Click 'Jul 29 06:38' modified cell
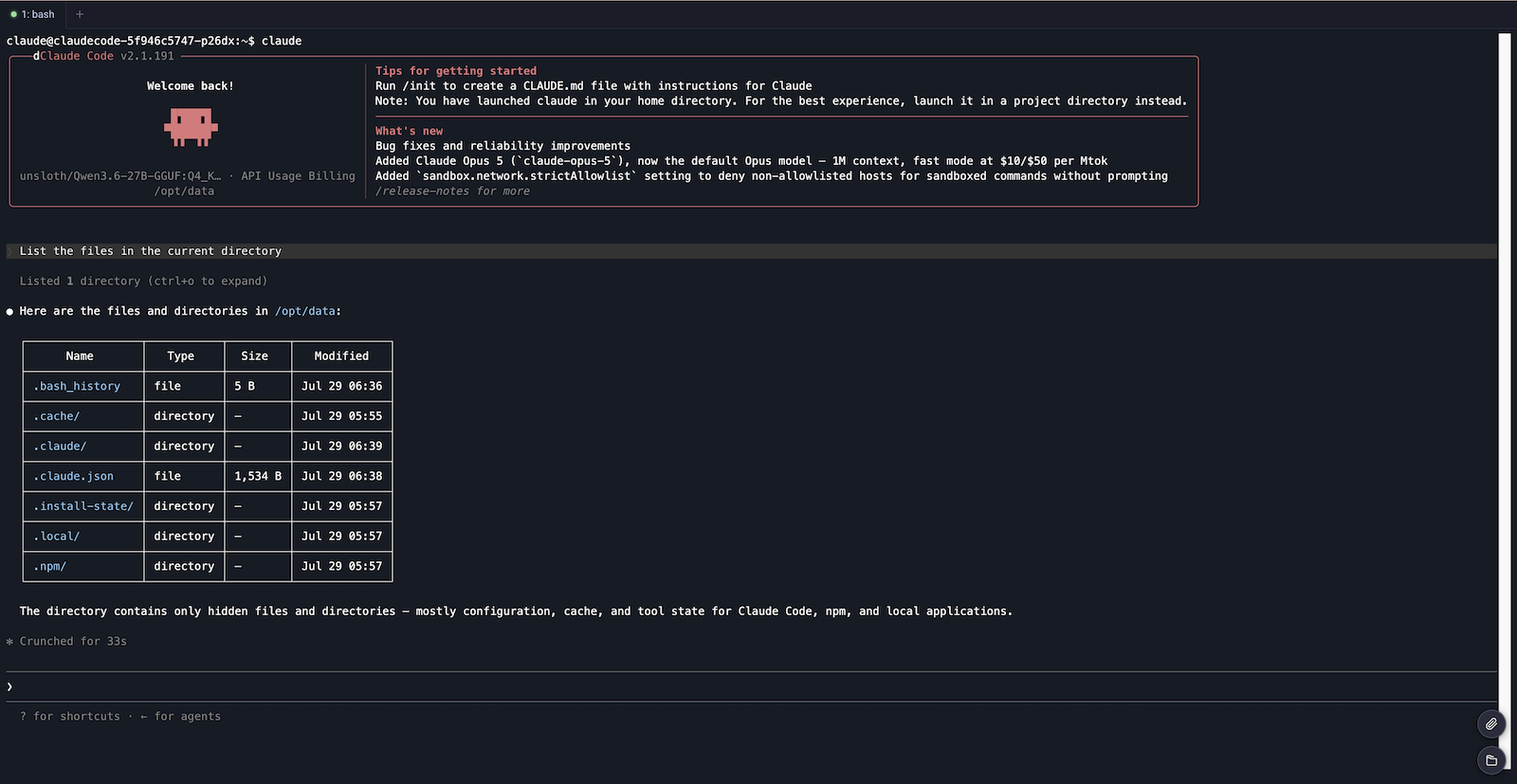This screenshot has width=1517, height=784. click(x=342, y=476)
